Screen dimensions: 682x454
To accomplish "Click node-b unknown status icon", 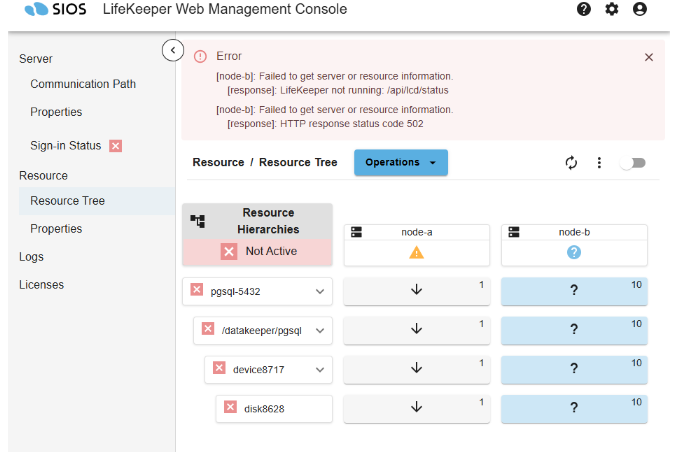I will coord(574,252).
